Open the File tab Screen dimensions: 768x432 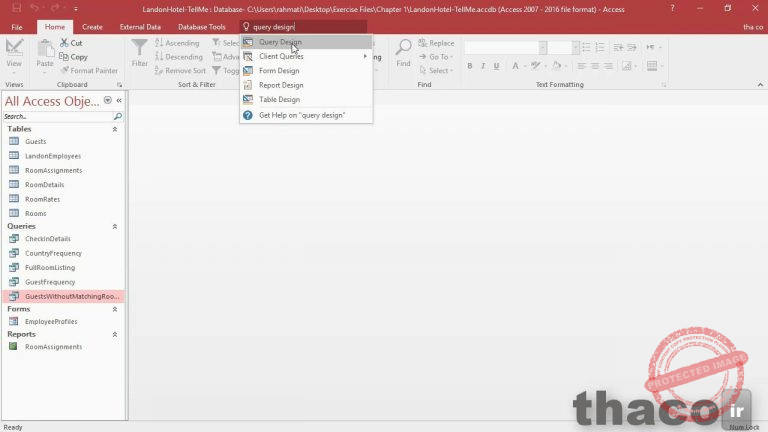tap(17, 27)
